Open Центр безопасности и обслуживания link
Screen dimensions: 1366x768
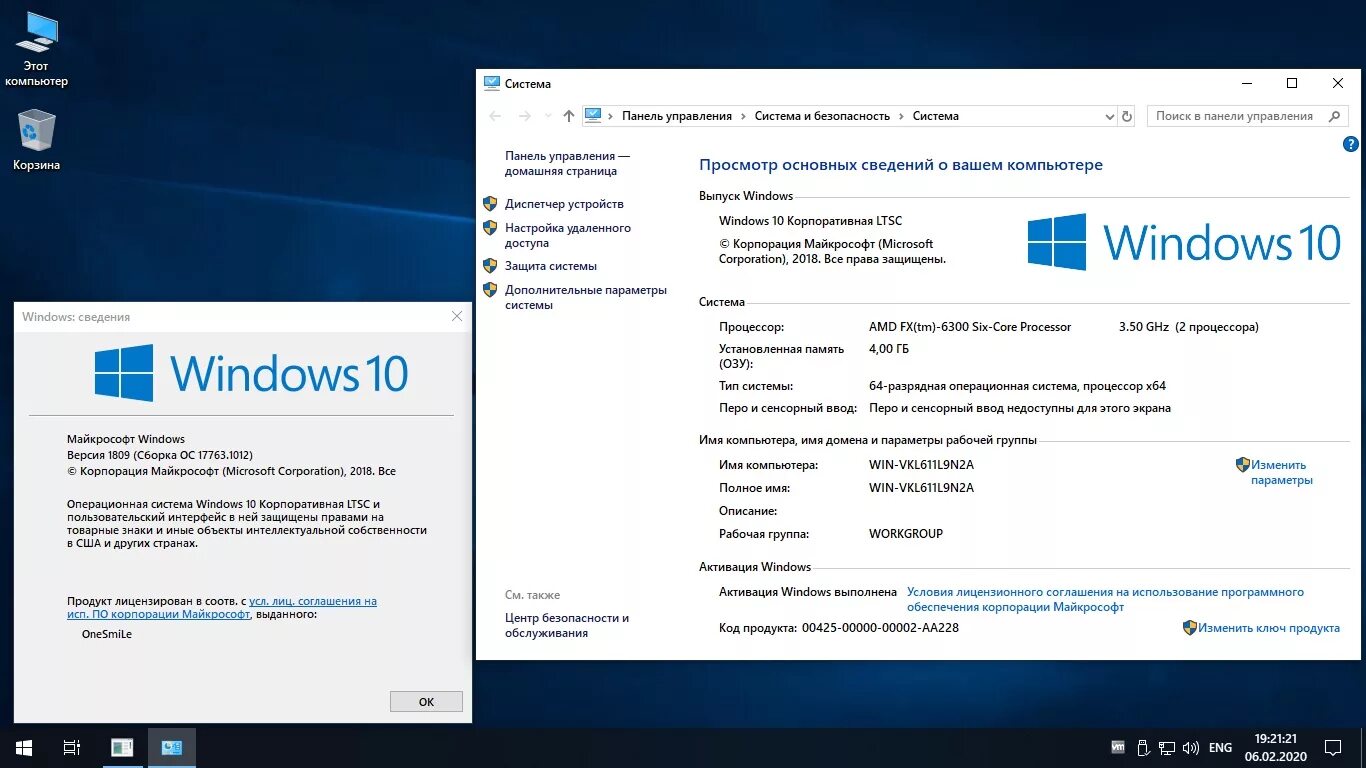tap(567, 625)
